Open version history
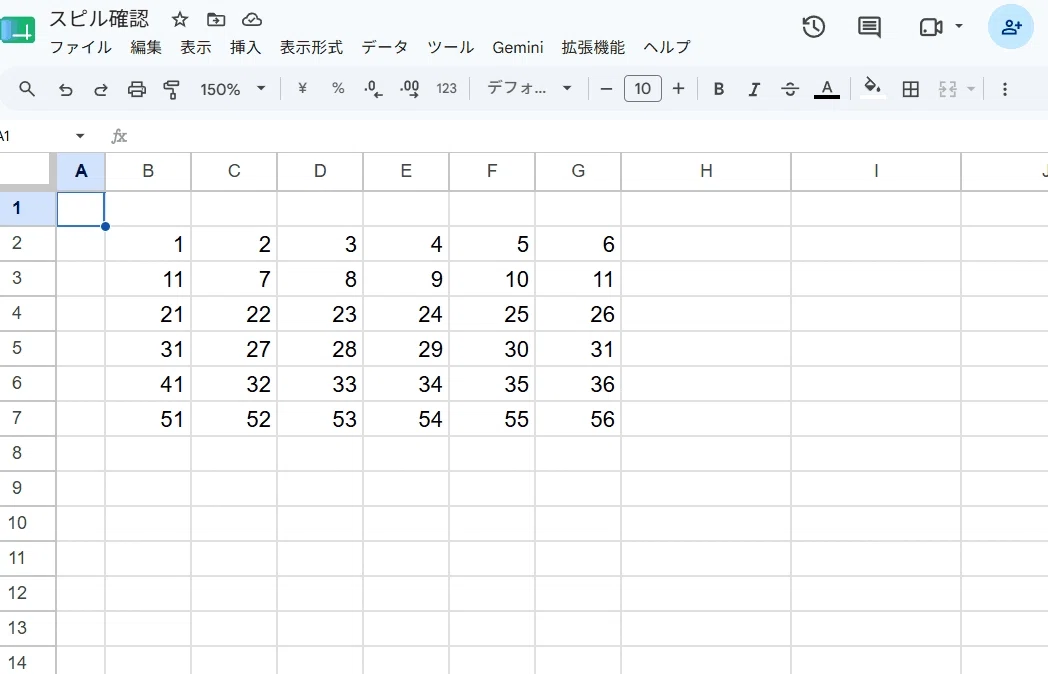The image size is (1048, 674). 813,27
